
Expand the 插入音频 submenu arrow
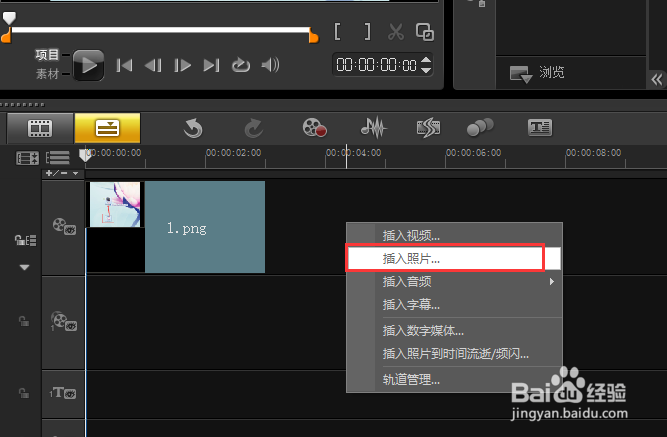(552, 281)
